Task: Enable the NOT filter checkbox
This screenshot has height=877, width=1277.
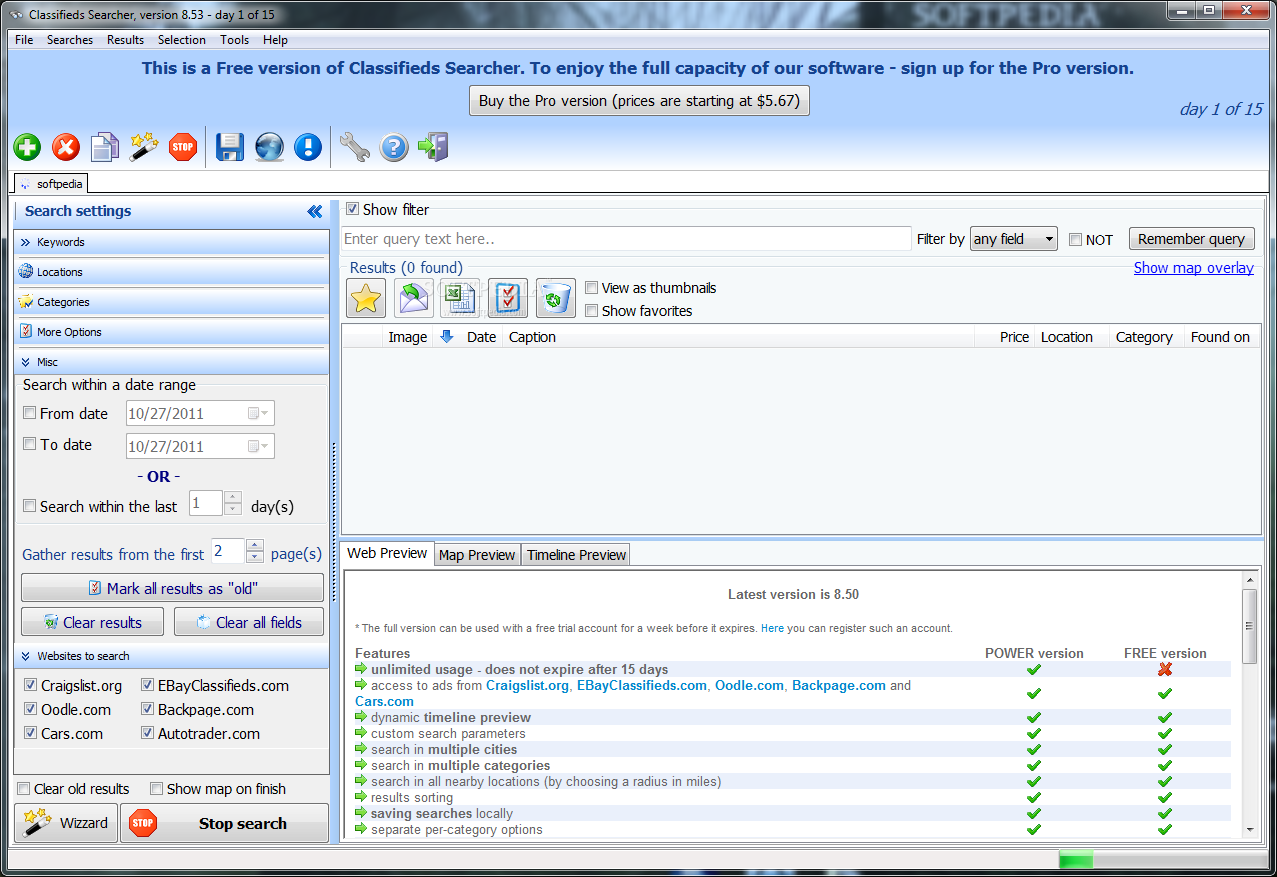Action: (1075, 240)
